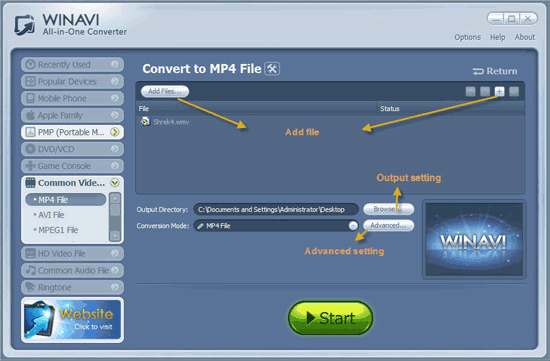
Task: Maximize the WinAVI window
Action: pos(512,19)
